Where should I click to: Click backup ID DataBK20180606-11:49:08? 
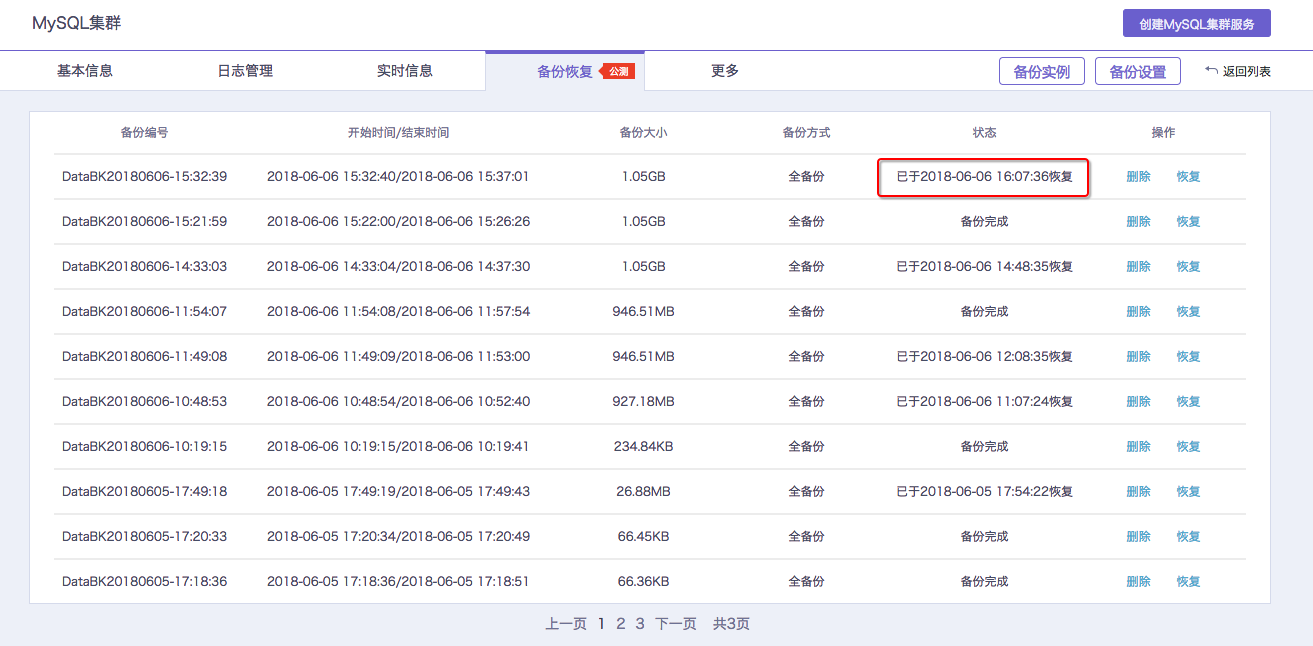tap(144, 357)
